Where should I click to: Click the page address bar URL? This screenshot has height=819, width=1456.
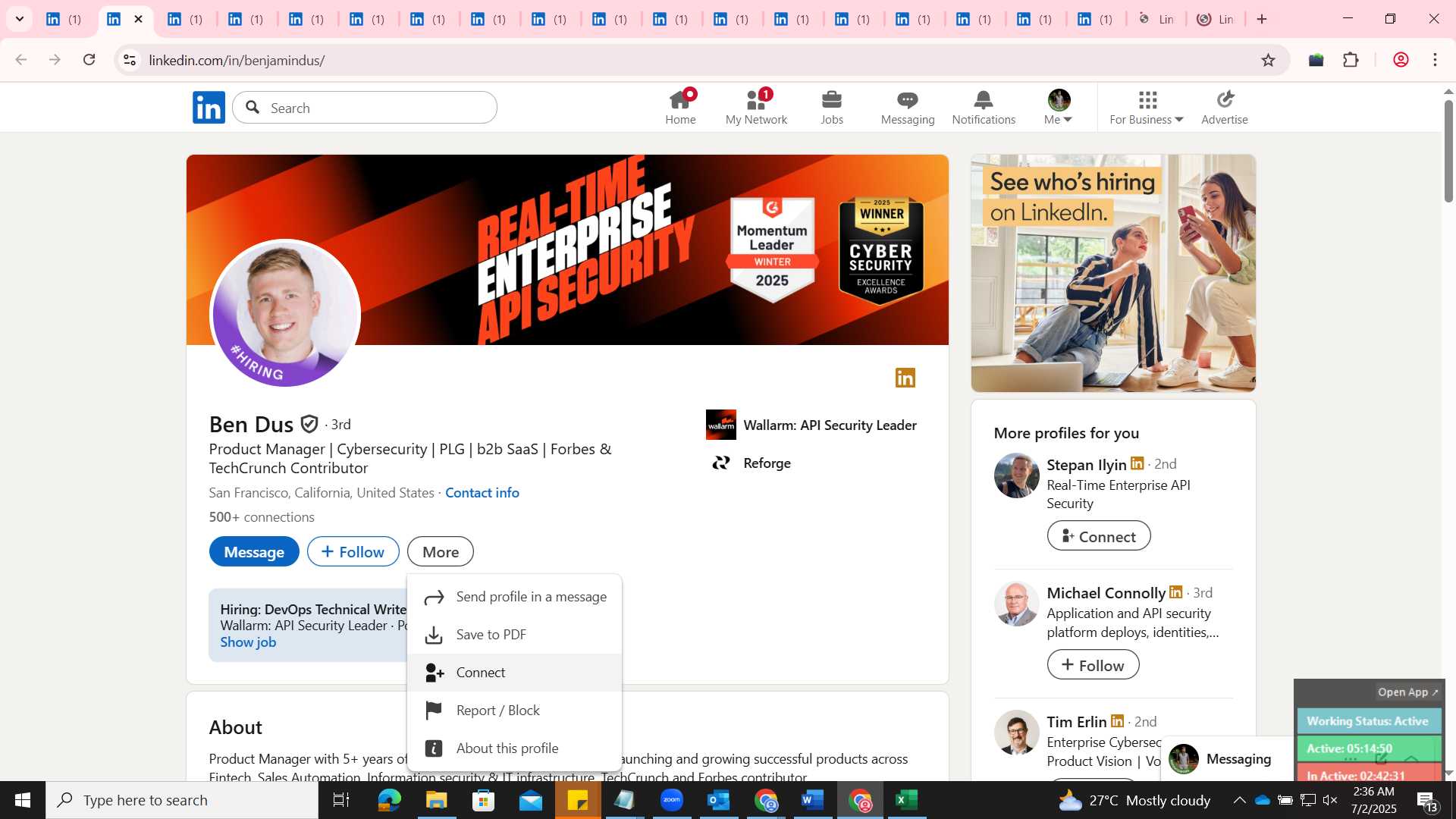(237, 60)
